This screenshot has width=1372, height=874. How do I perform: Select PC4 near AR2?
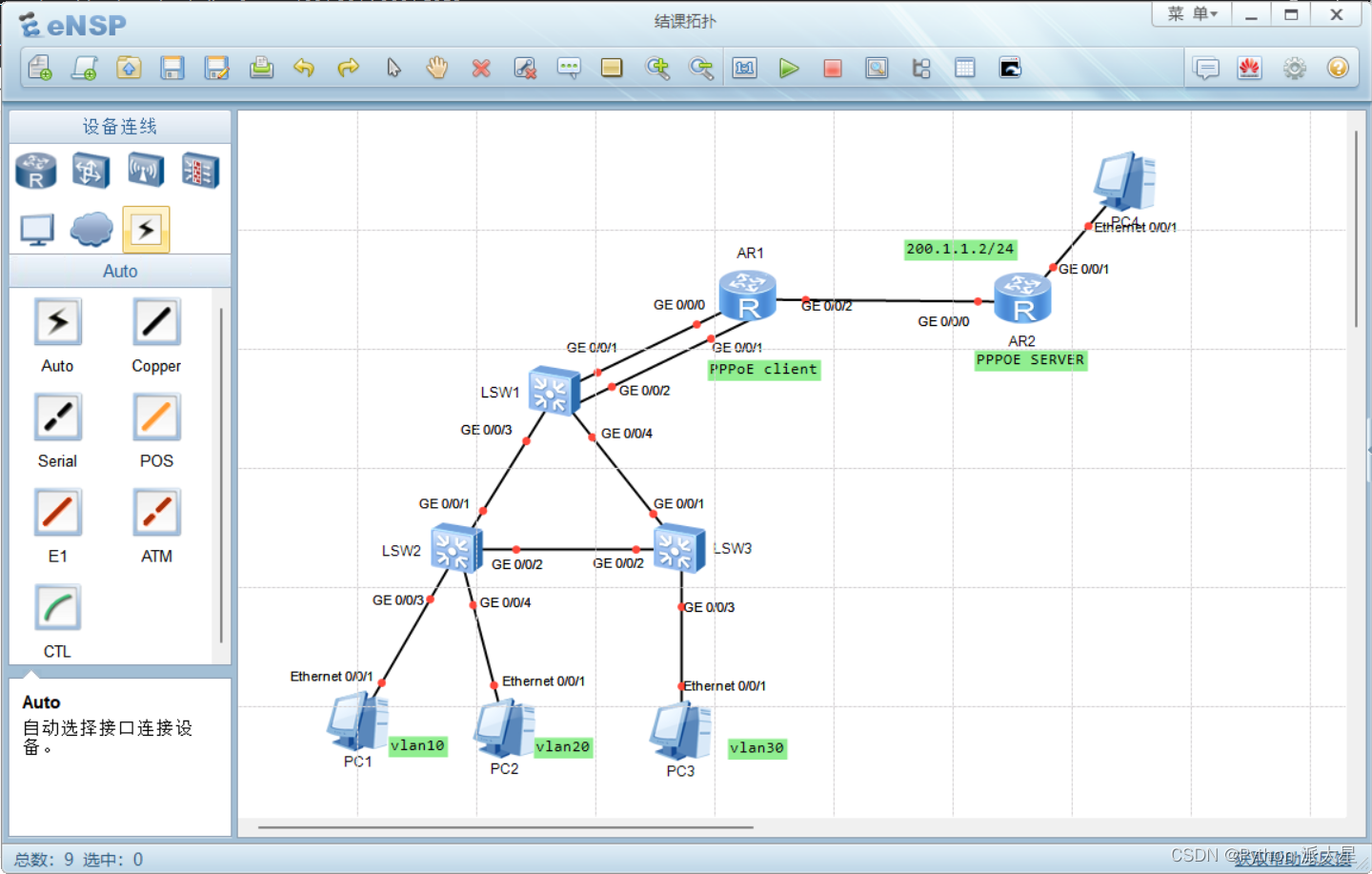pyautogui.click(x=1125, y=180)
